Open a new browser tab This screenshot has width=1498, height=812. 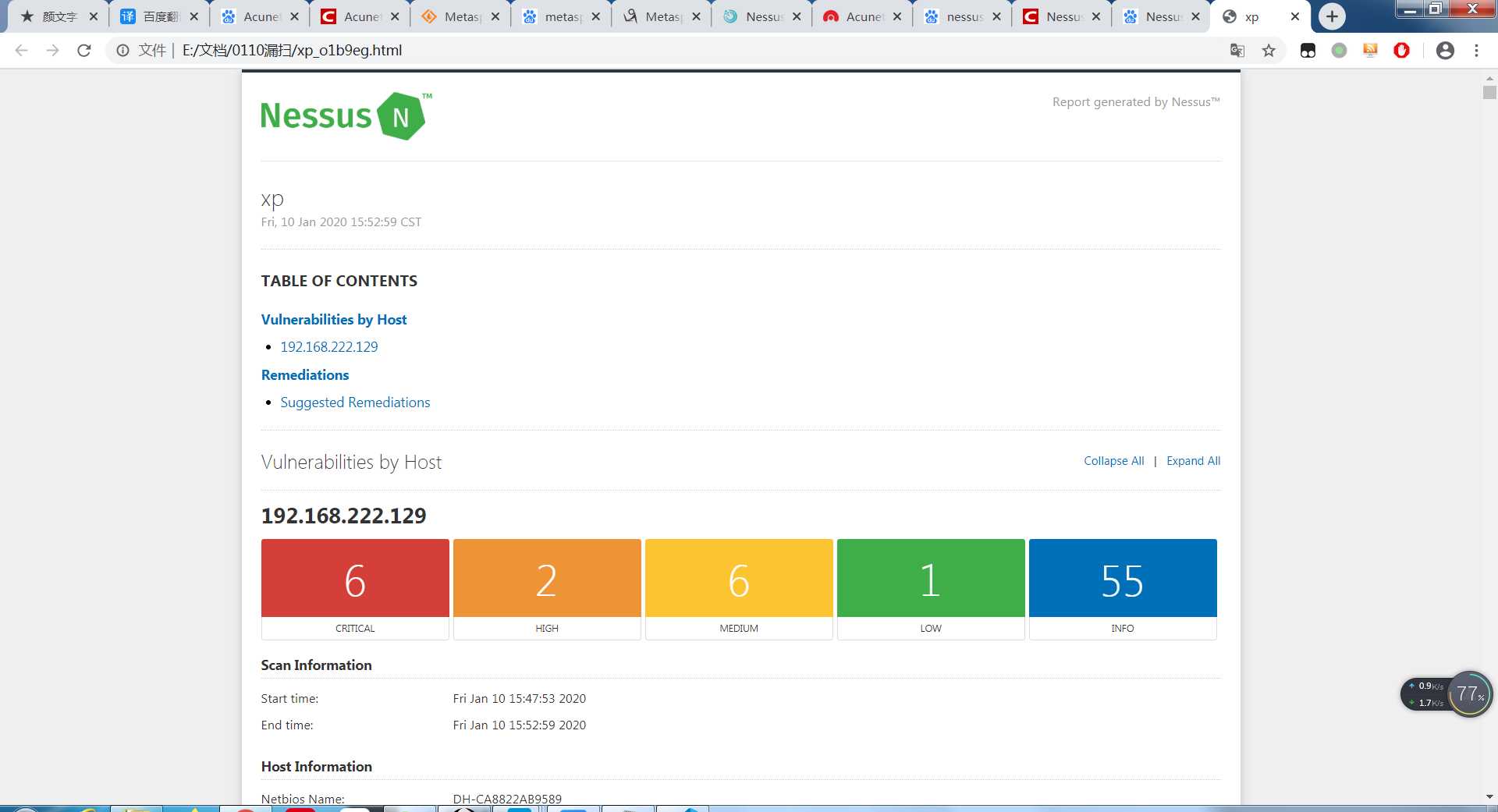click(1332, 16)
